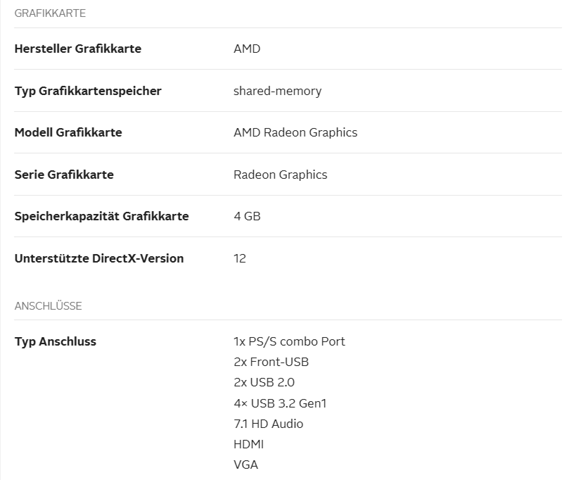Click the 4× USB 3.2 Gen1 entry
Viewport: 569px width, 480px height.
[280, 403]
